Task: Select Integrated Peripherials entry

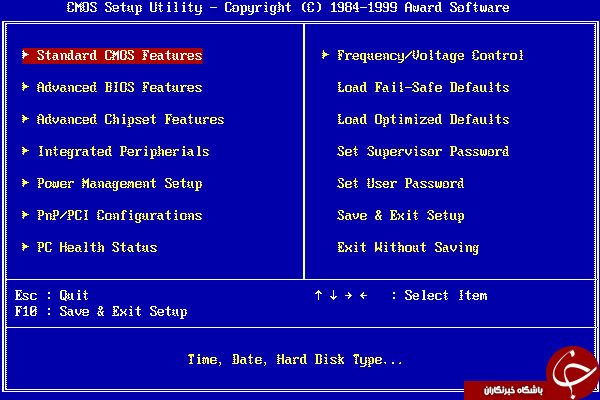Action: point(123,152)
